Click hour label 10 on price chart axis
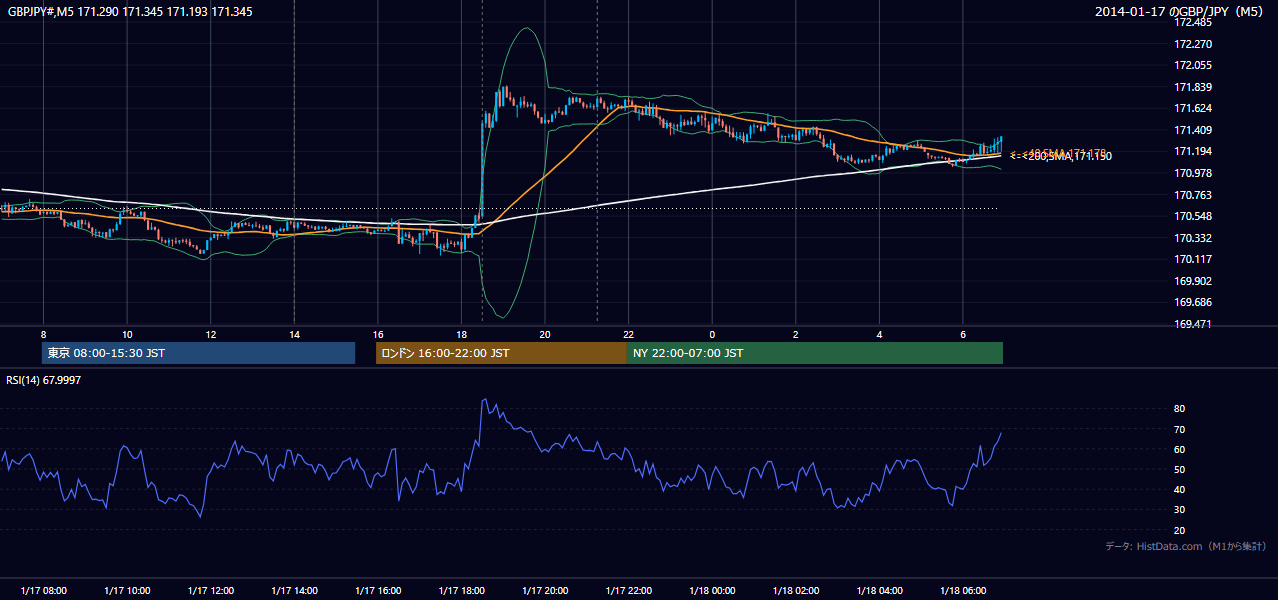1278x600 pixels. 127,334
